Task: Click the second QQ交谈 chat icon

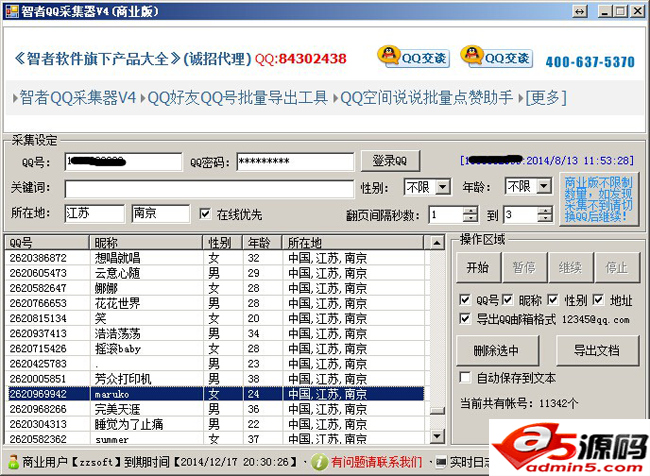Action: (x=497, y=57)
